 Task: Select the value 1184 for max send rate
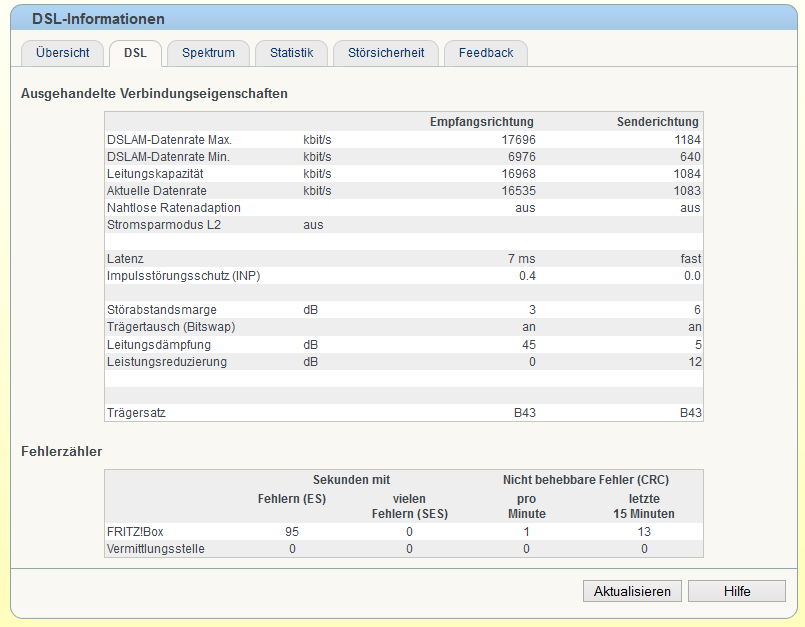[x=687, y=140]
